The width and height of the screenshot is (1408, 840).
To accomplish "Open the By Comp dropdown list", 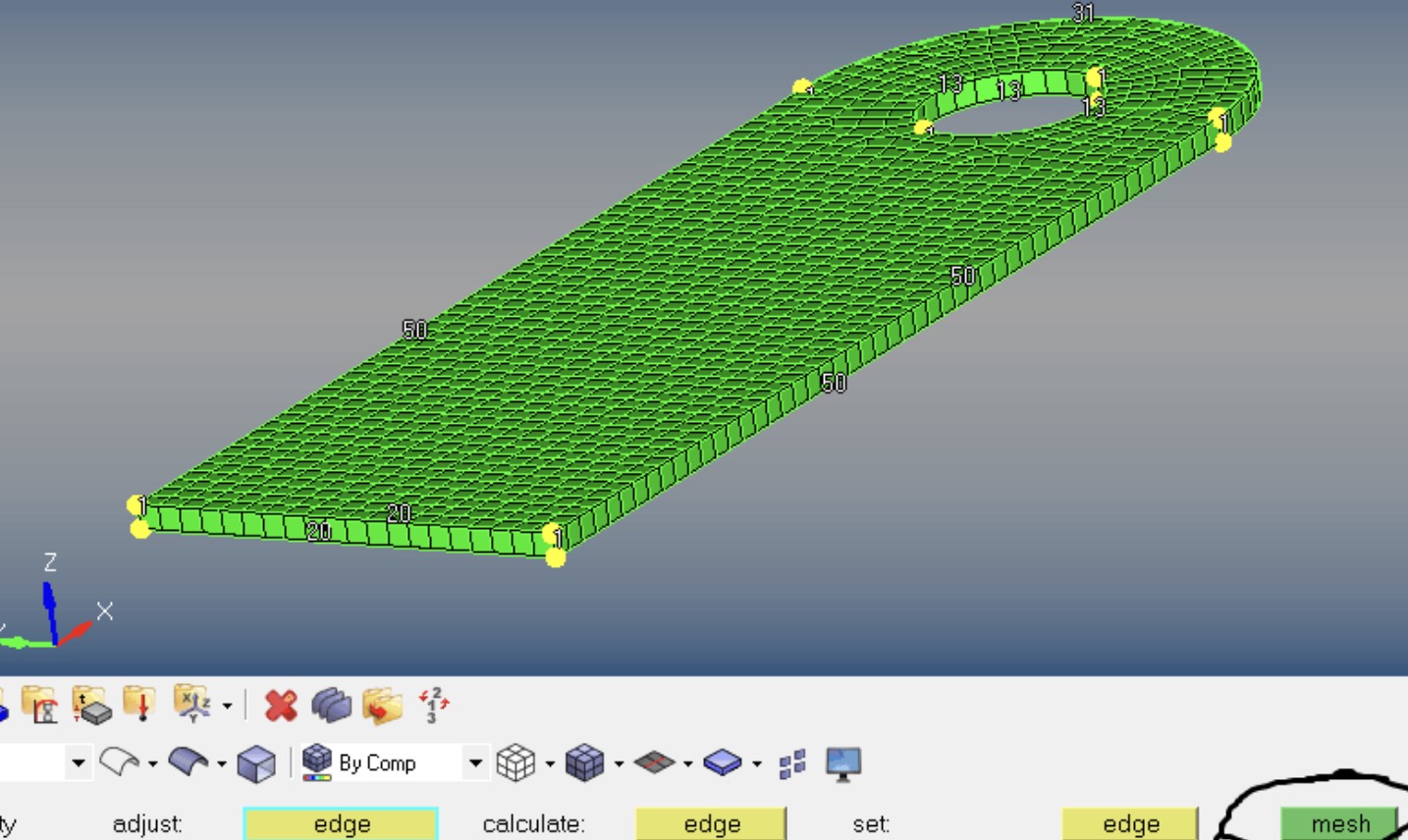I will (x=475, y=762).
